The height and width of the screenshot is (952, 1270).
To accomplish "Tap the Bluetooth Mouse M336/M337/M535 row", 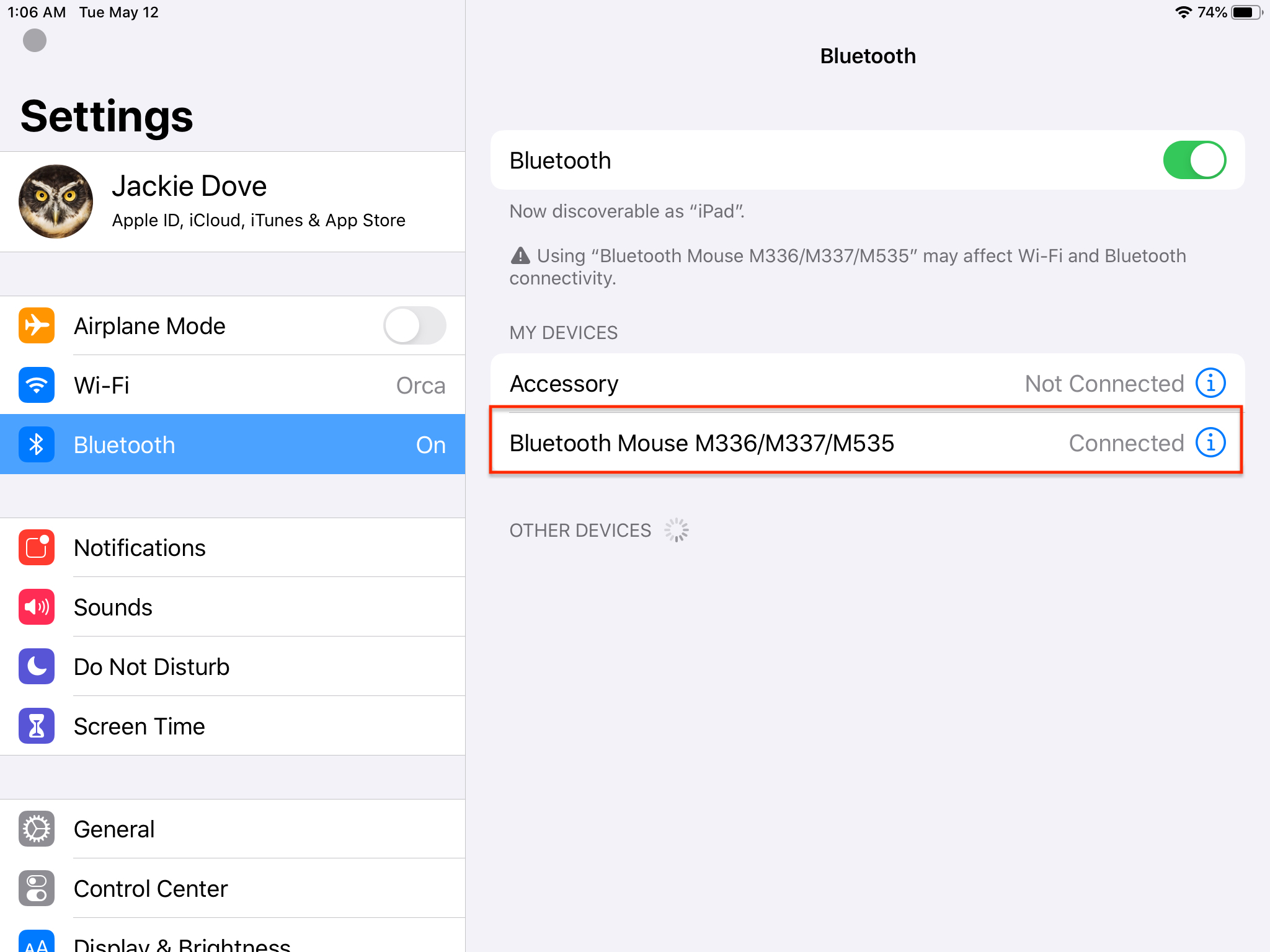I will click(868, 443).
